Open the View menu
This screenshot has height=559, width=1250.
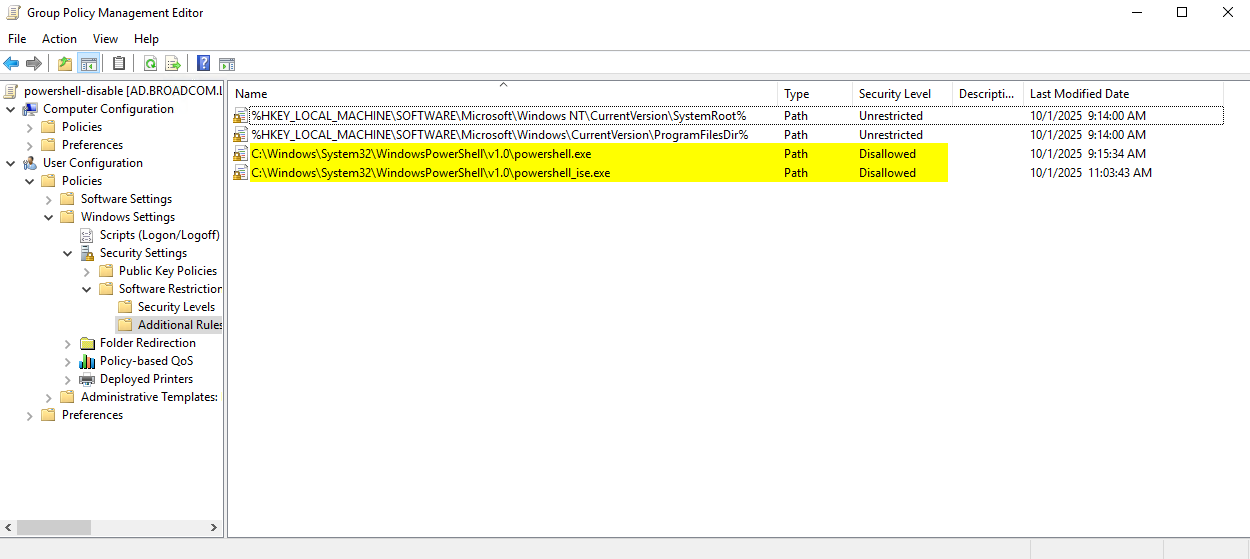105,39
